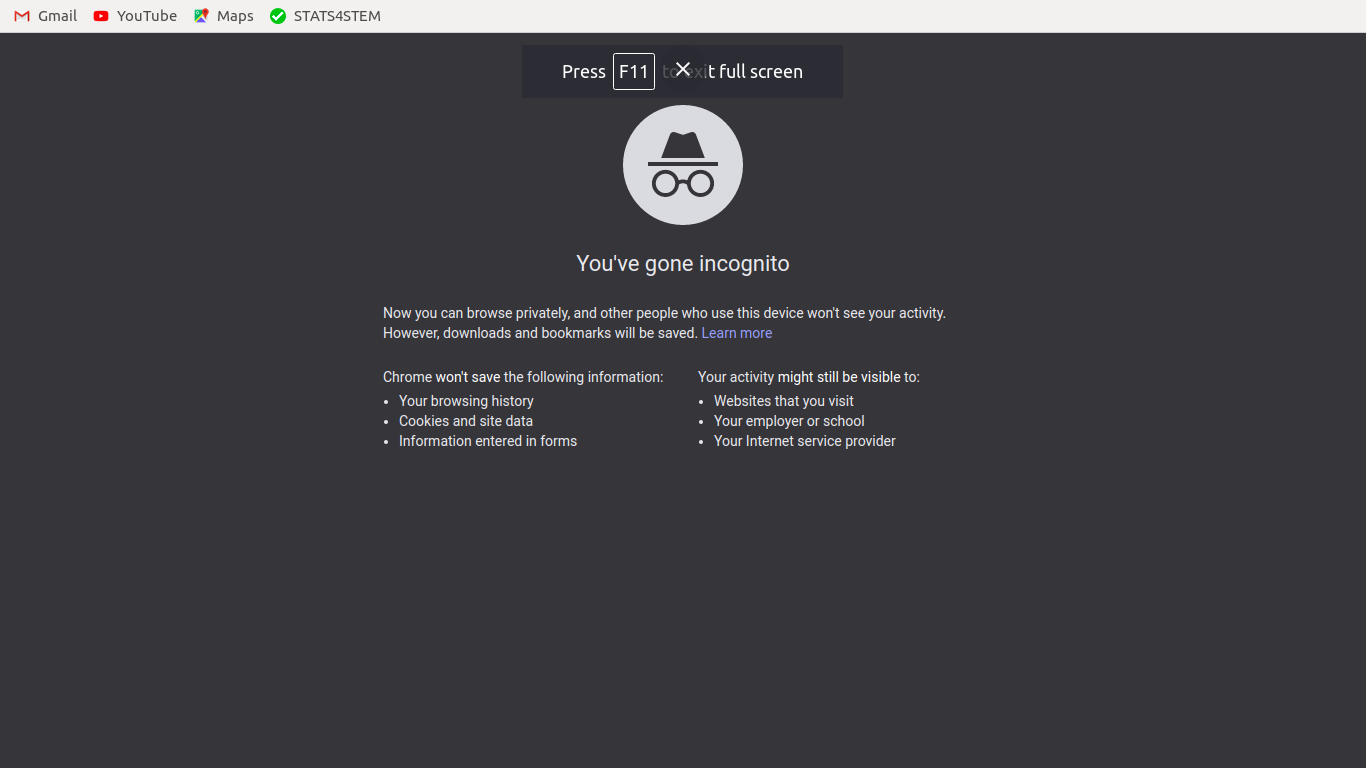Click the You've gone incognito heading
The height and width of the screenshot is (768, 1366).
click(x=683, y=264)
